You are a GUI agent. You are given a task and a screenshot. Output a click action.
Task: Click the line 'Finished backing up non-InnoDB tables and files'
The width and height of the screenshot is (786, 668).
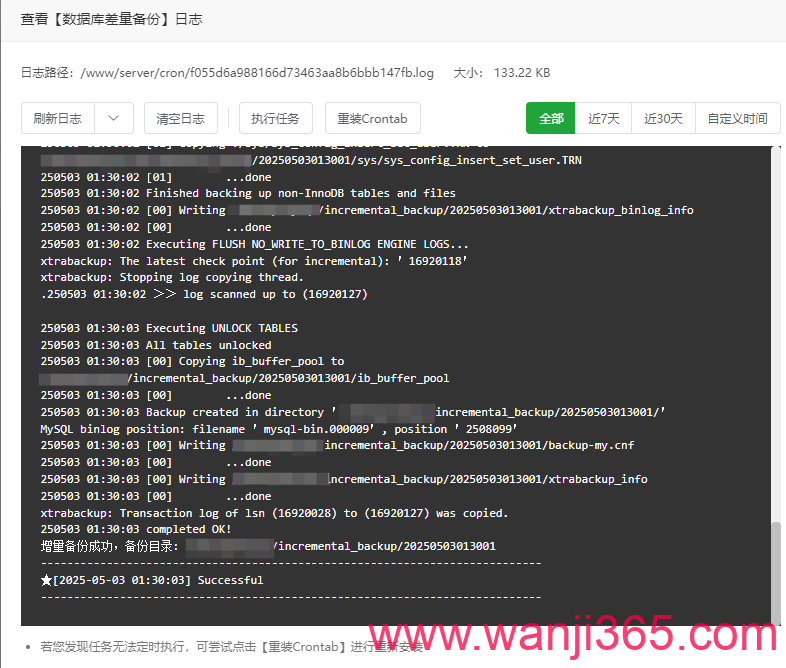pyautogui.click(x=248, y=193)
